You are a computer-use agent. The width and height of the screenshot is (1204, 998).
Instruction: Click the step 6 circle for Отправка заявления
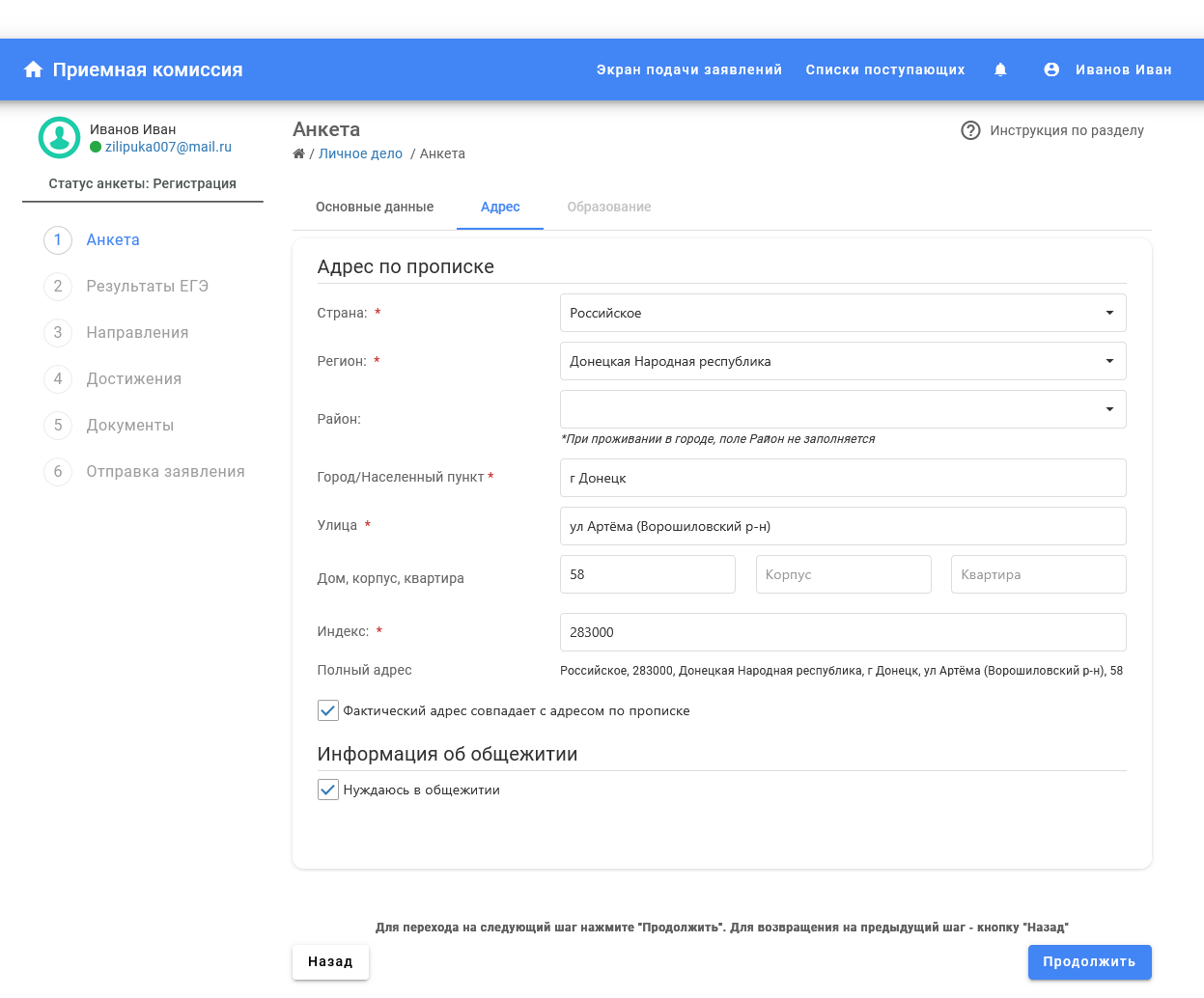[x=58, y=472]
